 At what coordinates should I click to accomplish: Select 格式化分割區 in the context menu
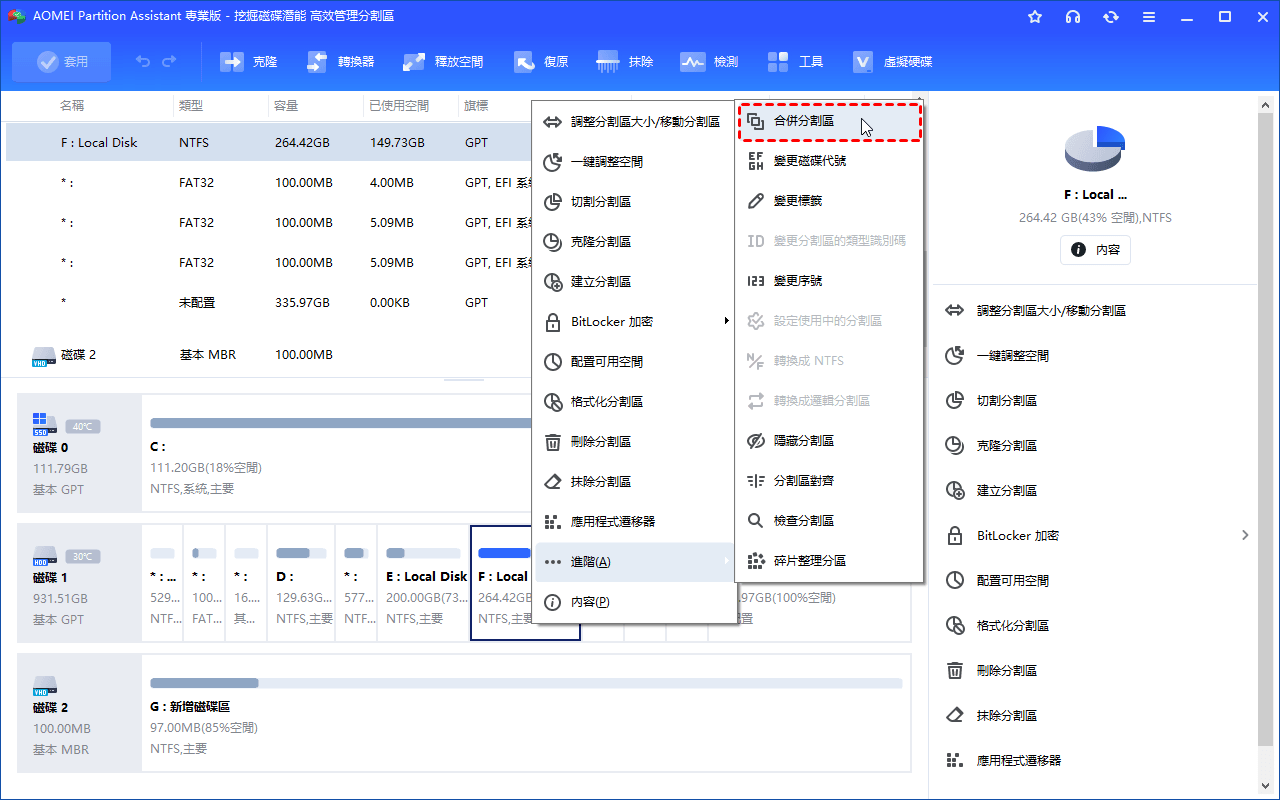click(x=606, y=402)
